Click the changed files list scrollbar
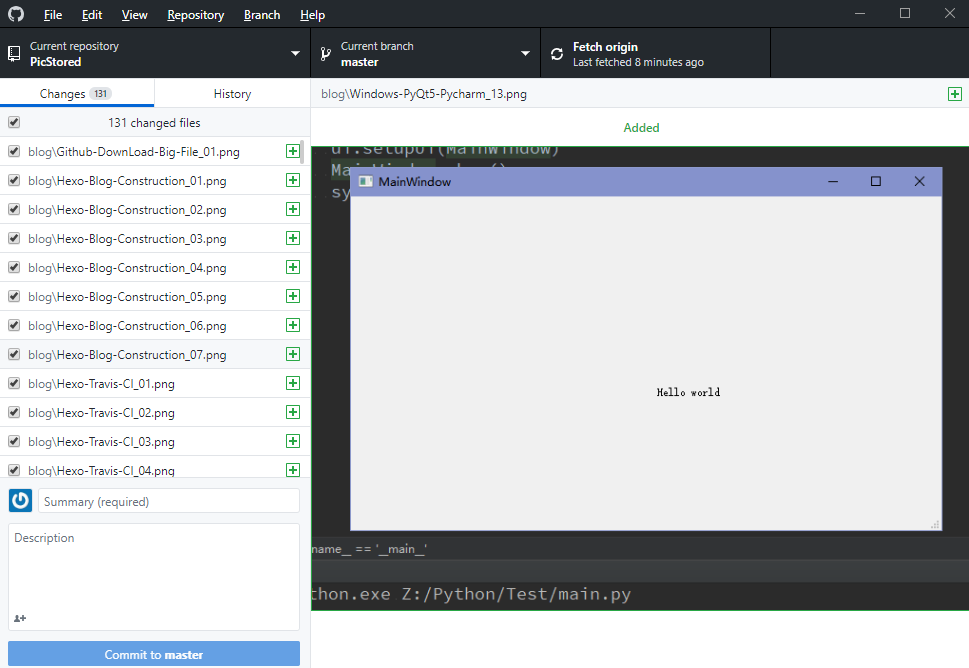Screen dimensions: 969x668 [302, 152]
